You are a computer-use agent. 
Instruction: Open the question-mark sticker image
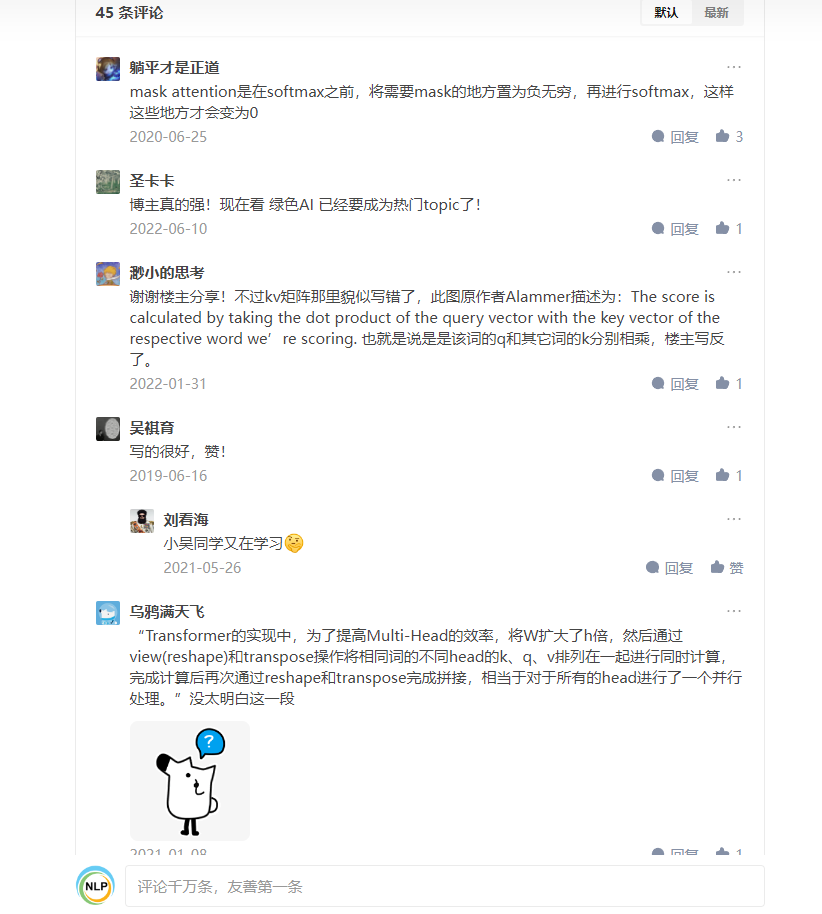(189, 781)
